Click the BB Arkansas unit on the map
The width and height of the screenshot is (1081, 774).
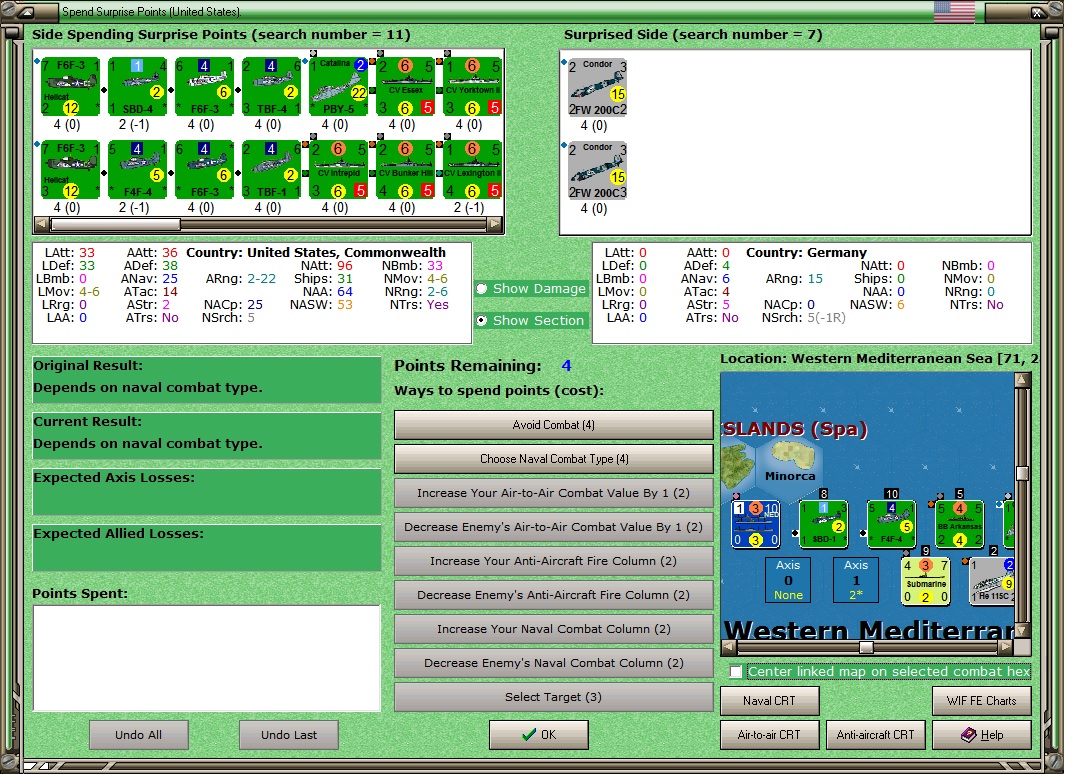coord(960,525)
